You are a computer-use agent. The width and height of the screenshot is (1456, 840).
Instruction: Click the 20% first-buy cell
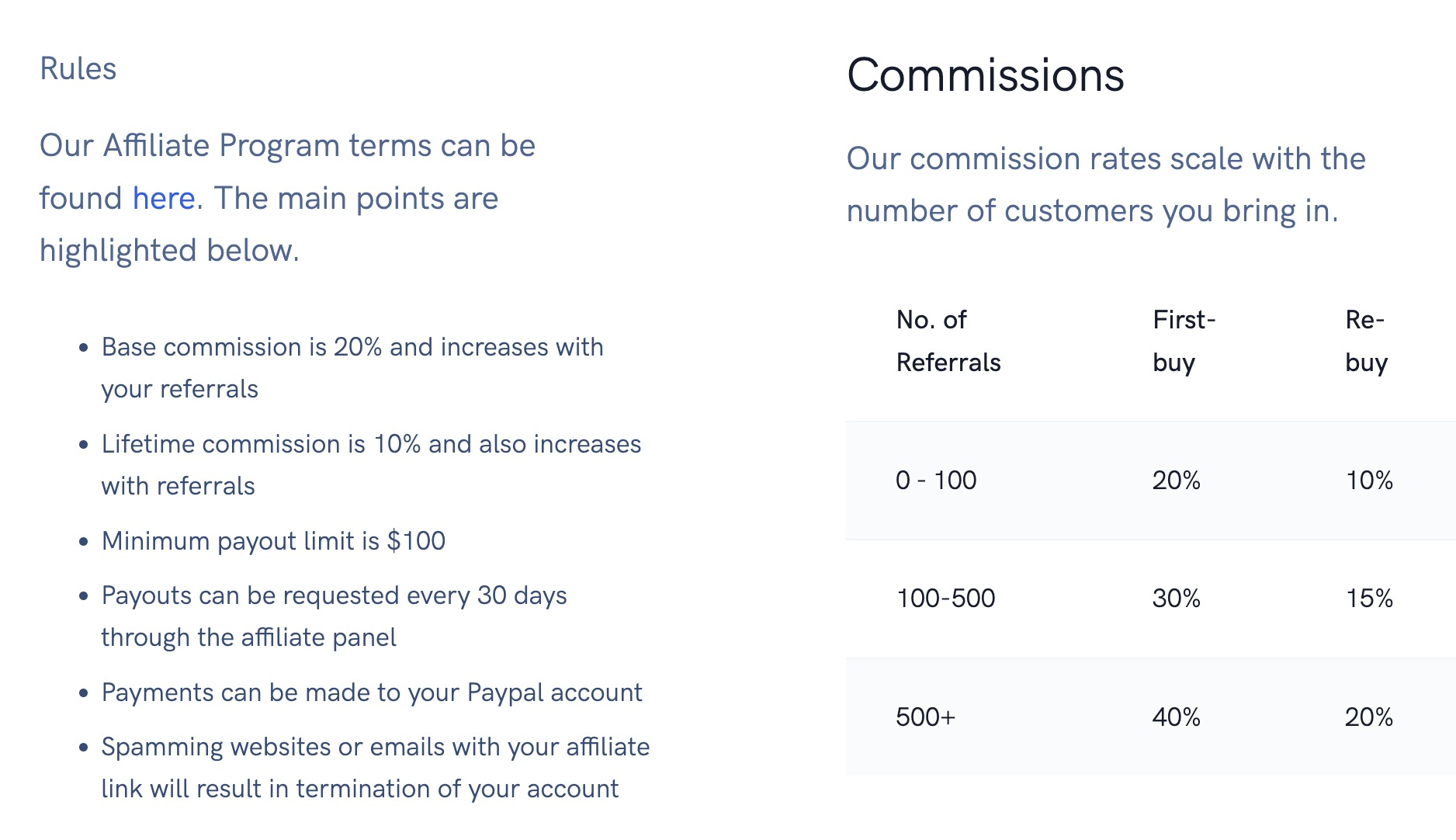(x=1176, y=481)
